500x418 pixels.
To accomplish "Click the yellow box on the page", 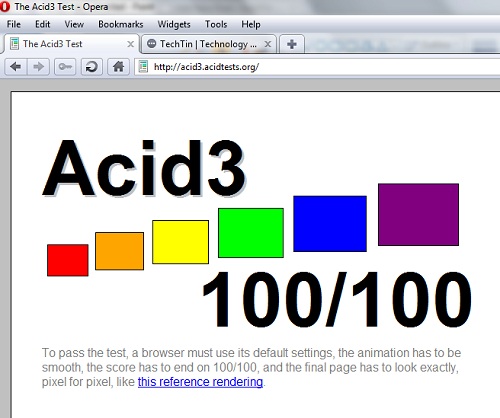I will click(180, 242).
